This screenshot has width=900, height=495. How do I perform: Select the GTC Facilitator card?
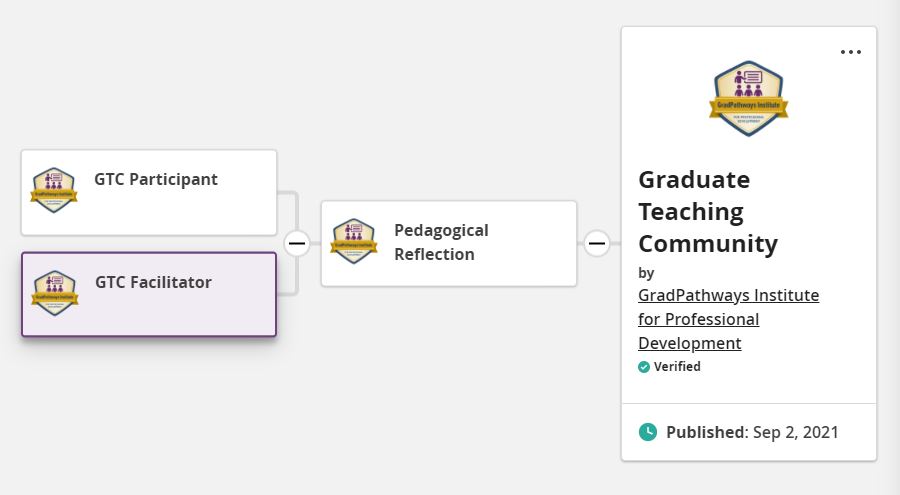(149, 294)
